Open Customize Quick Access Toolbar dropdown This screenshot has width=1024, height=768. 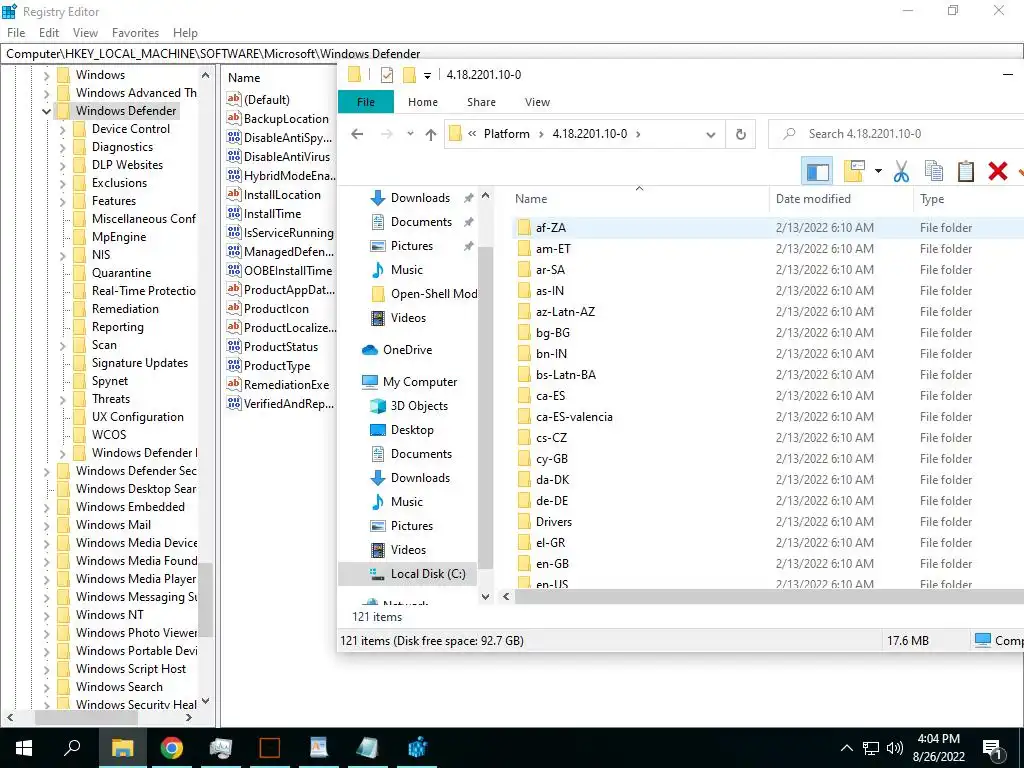point(427,76)
